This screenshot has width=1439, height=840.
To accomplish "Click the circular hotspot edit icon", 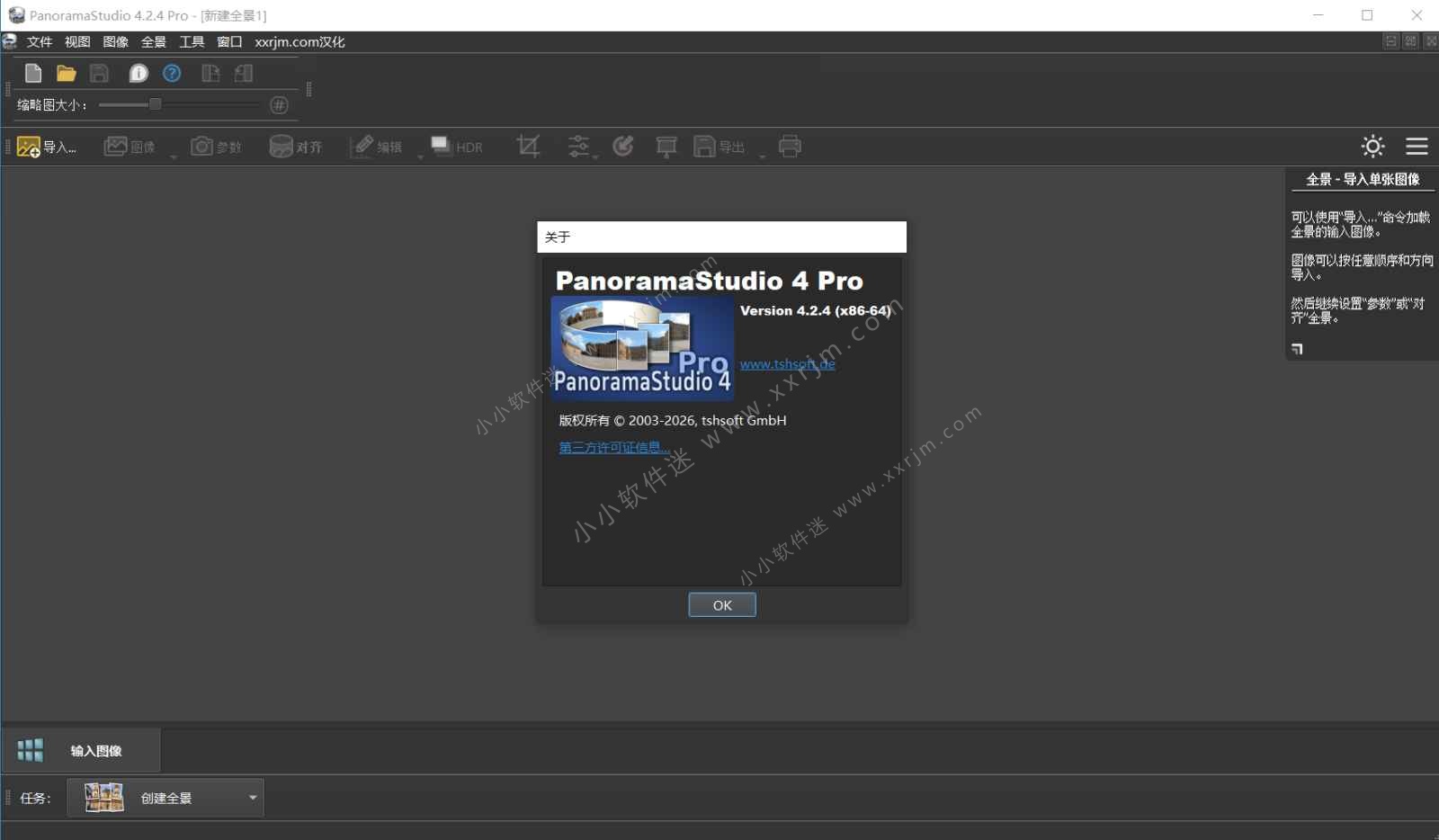I will (623, 147).
